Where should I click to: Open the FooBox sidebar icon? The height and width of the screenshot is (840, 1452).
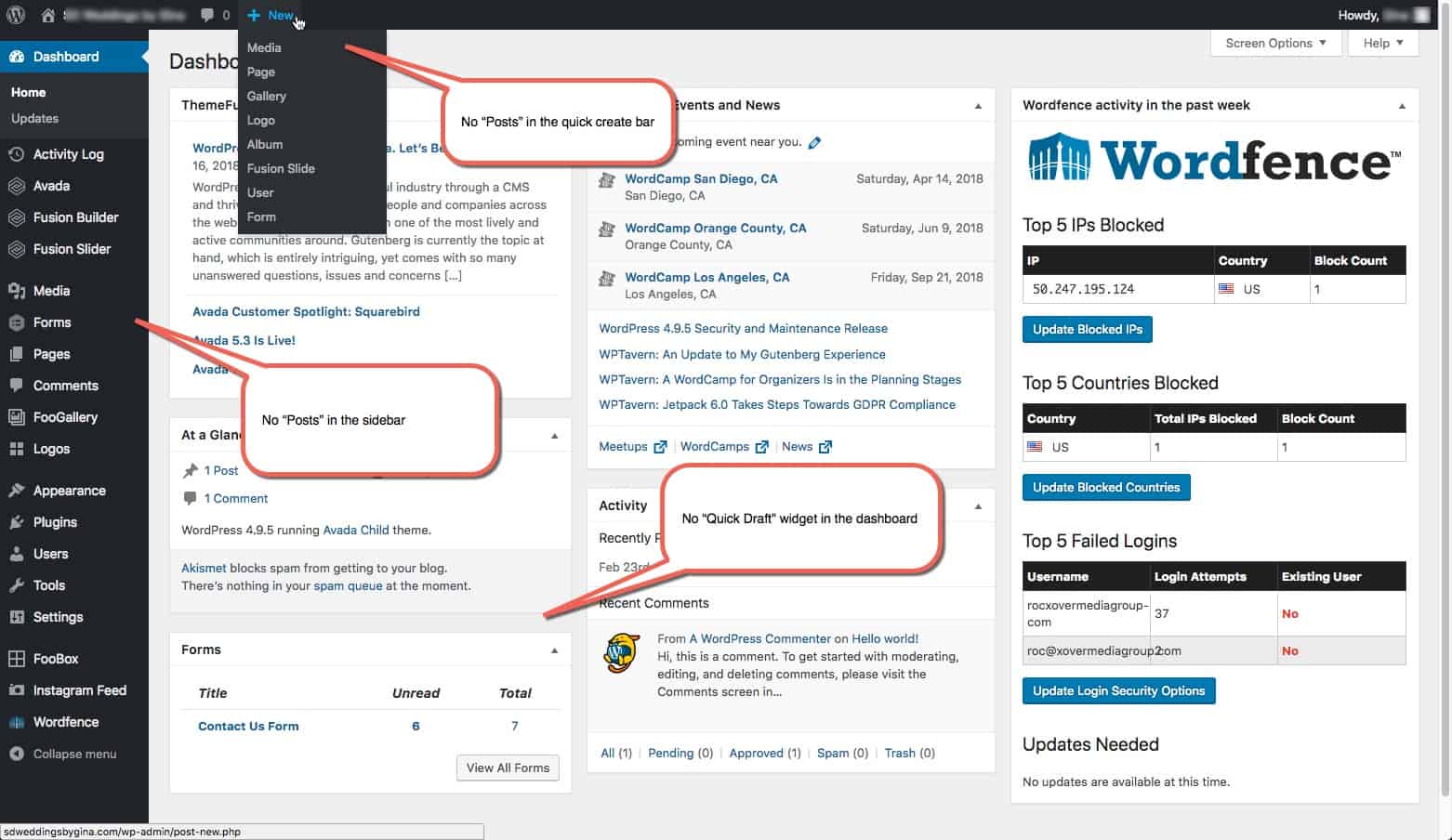coord(17,659)
